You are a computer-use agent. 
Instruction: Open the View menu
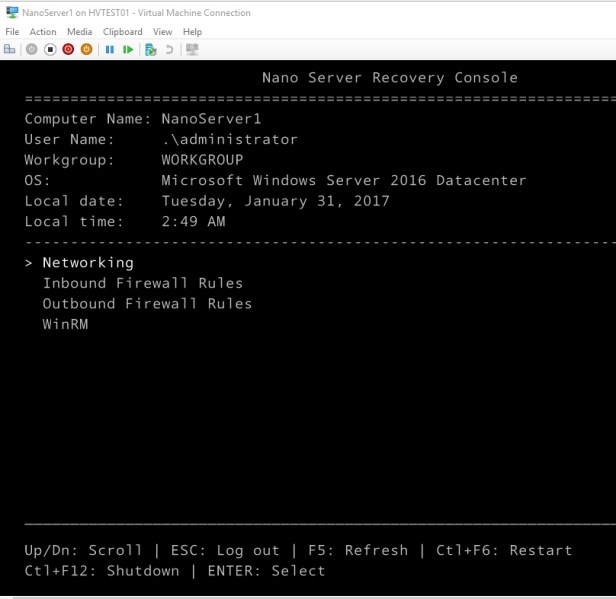tap(163, 32)
